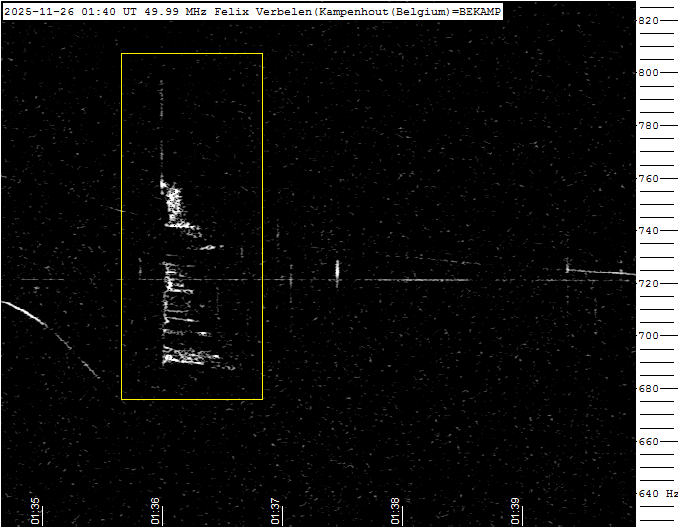Click the top edge of the yellow selection box
Image resolution: width=679 pixels, height=528 pixels.
click(192, 54)
